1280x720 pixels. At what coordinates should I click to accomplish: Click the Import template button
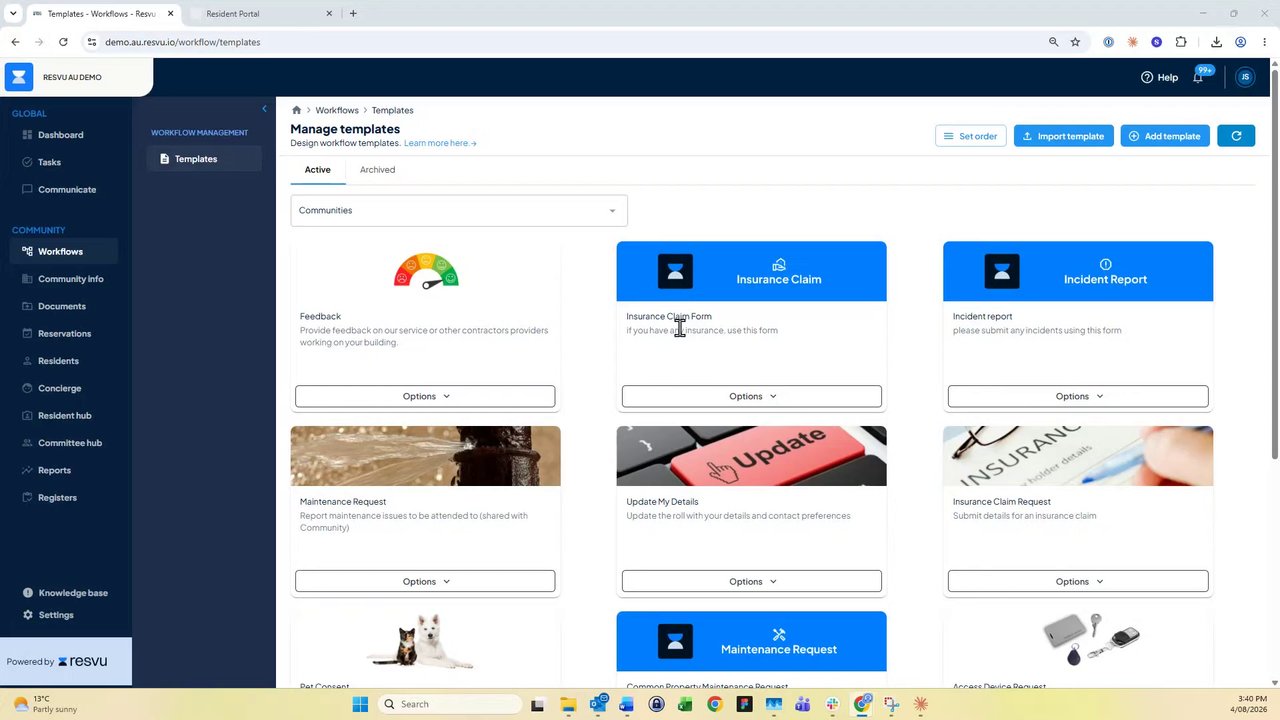[1063, 136]
